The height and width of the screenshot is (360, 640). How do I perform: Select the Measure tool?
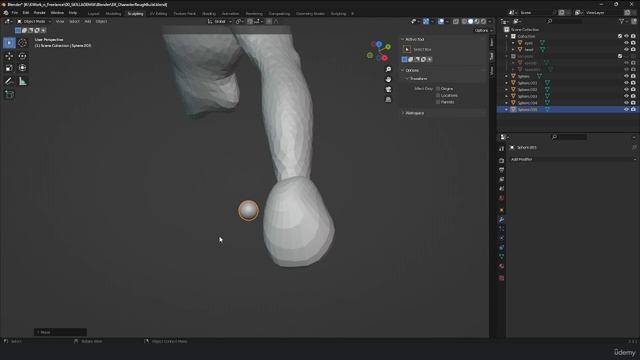[x=22, y=81]
